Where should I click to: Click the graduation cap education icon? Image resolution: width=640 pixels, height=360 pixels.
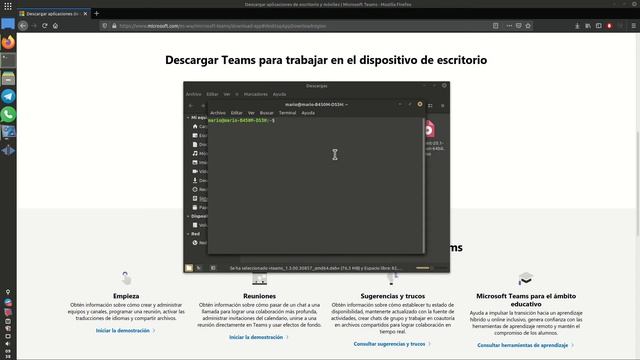(526, 279)
